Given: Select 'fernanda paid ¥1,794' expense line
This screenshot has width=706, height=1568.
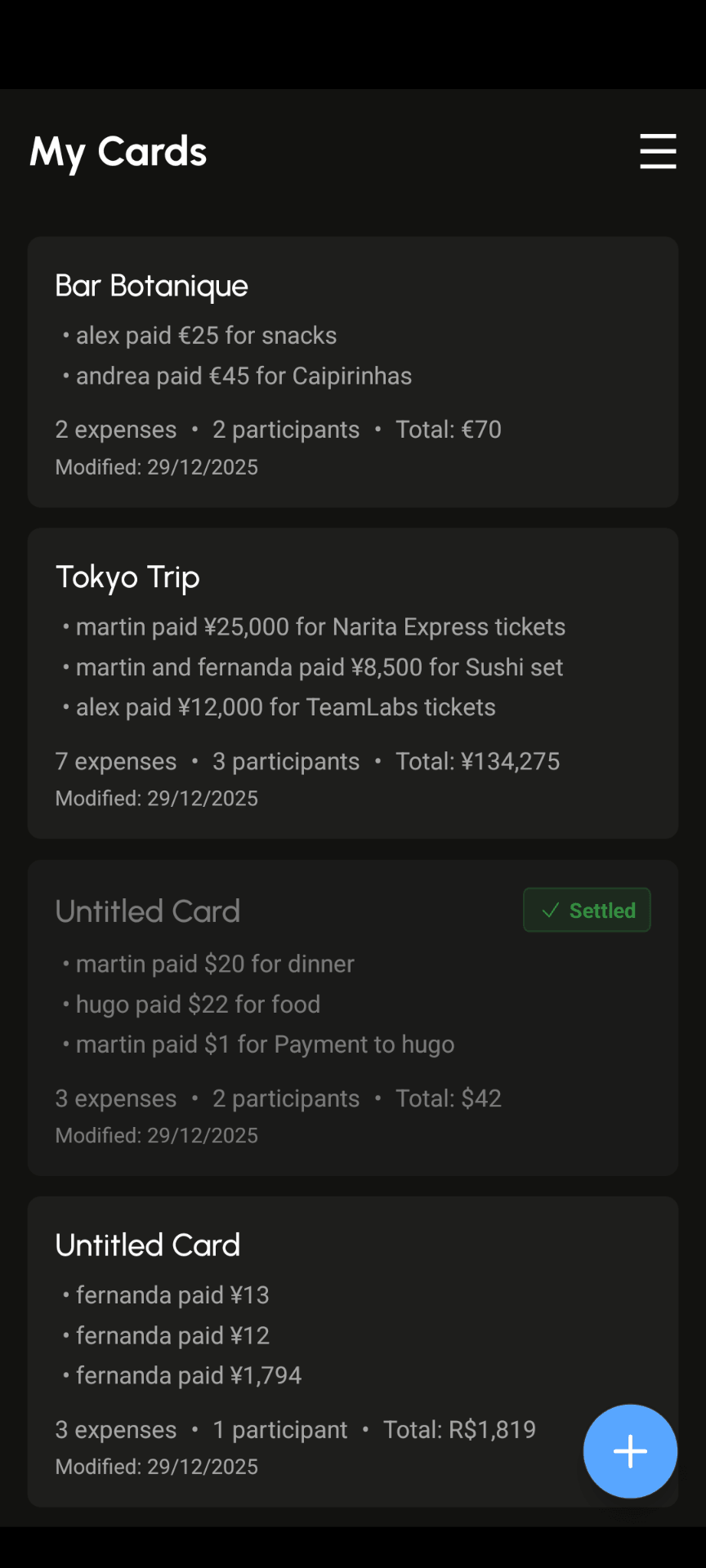Looking at the screenshot, I should tap(189, 1376).
